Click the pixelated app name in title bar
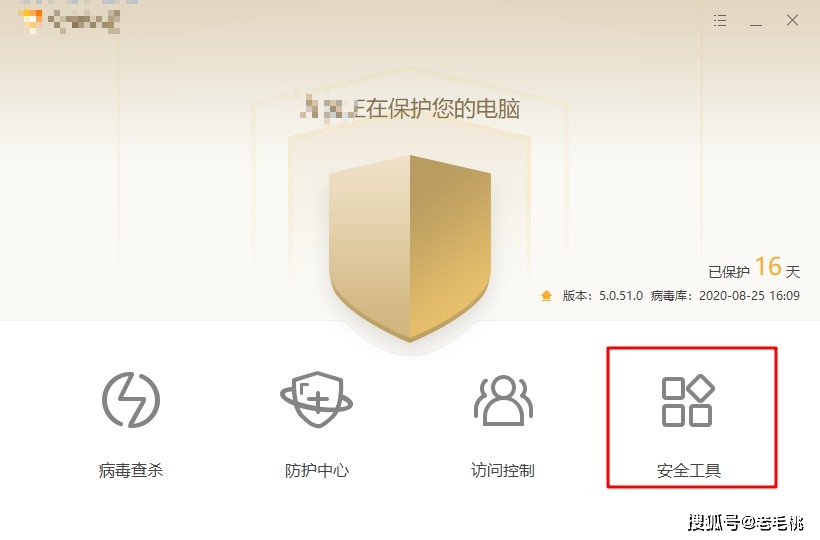820x540 pixels. point(84,21)
